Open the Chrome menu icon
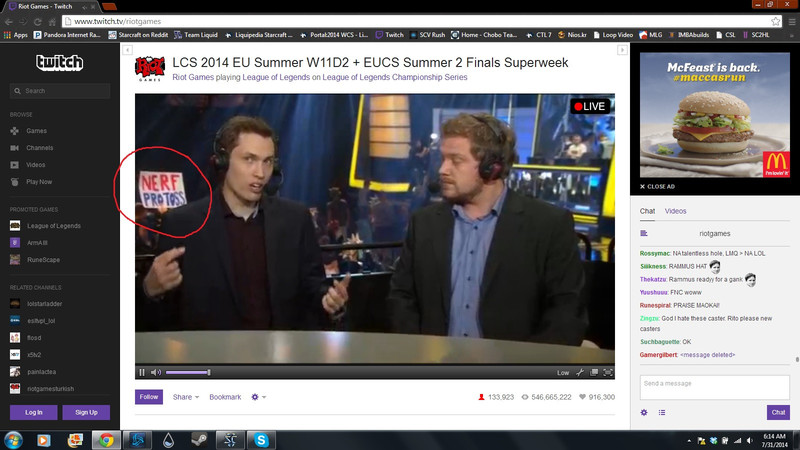Image resolution: width=800 pixels, height=450 pixels. click(792, 21)
